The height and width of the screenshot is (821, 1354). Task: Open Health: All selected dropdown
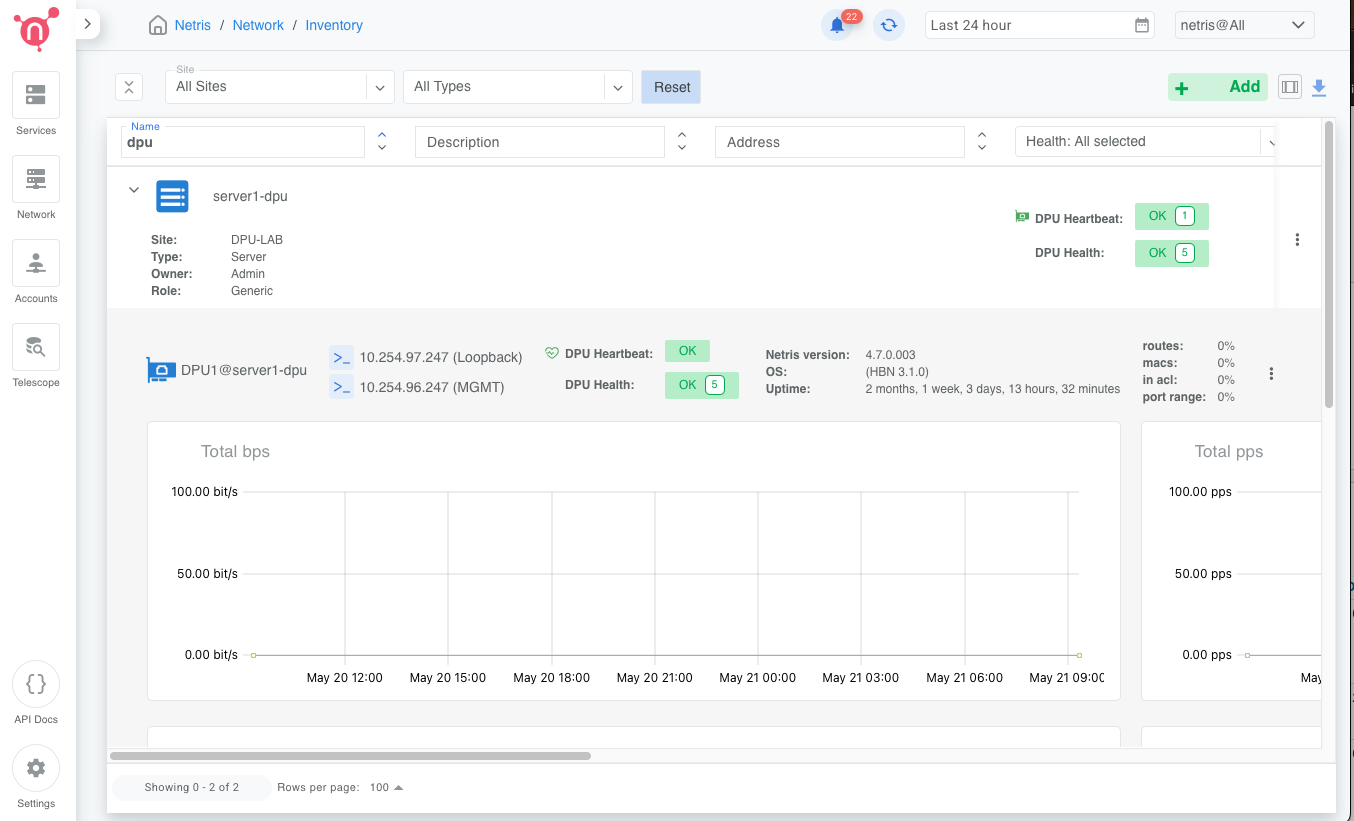(x=1146, y=142)
